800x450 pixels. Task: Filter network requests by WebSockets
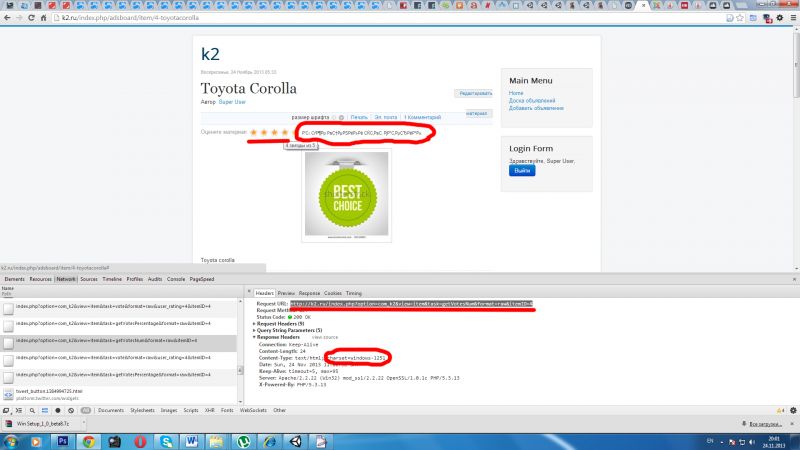(253, 410)
